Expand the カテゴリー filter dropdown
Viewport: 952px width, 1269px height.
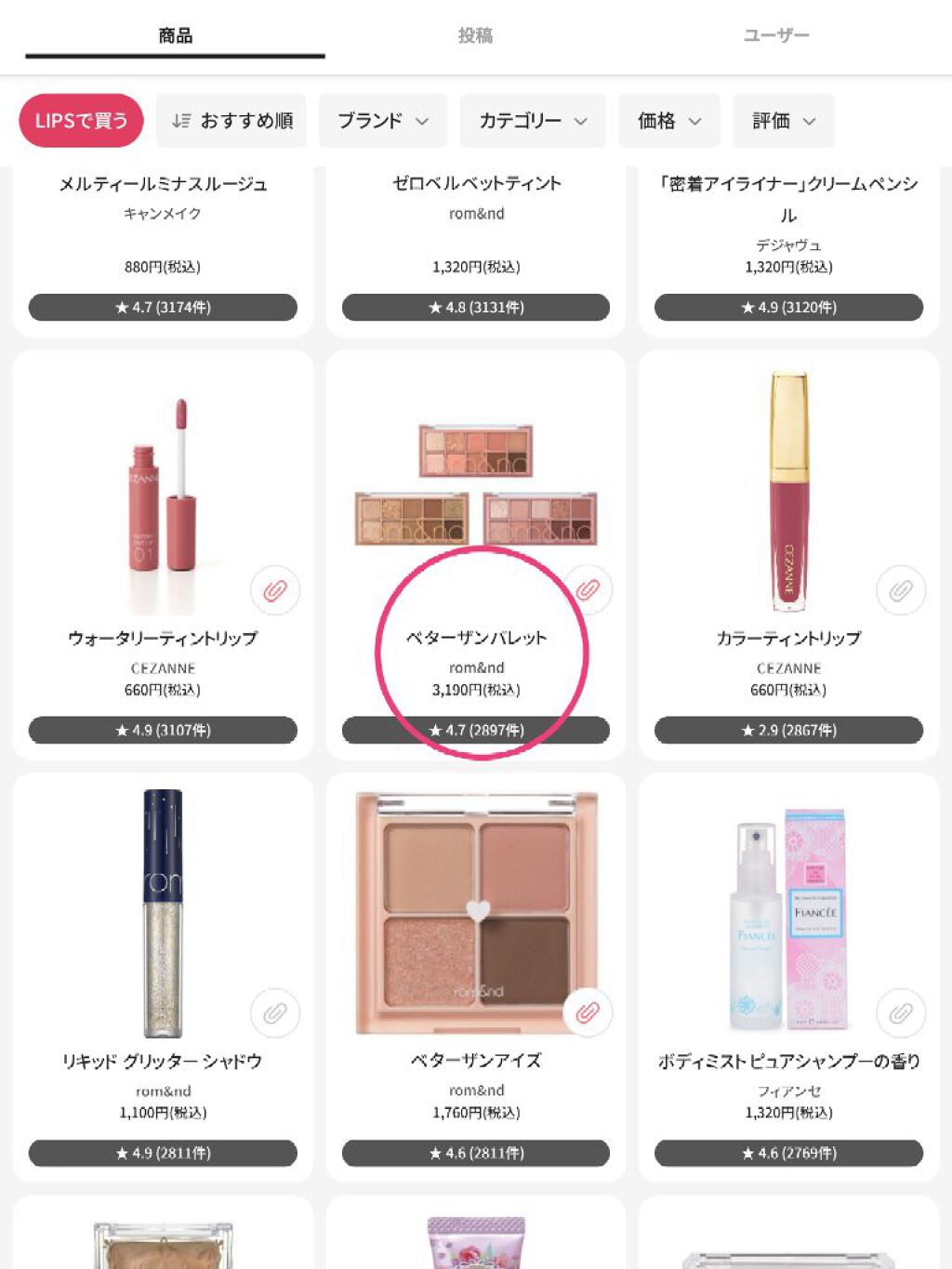(x=533, y=121)
